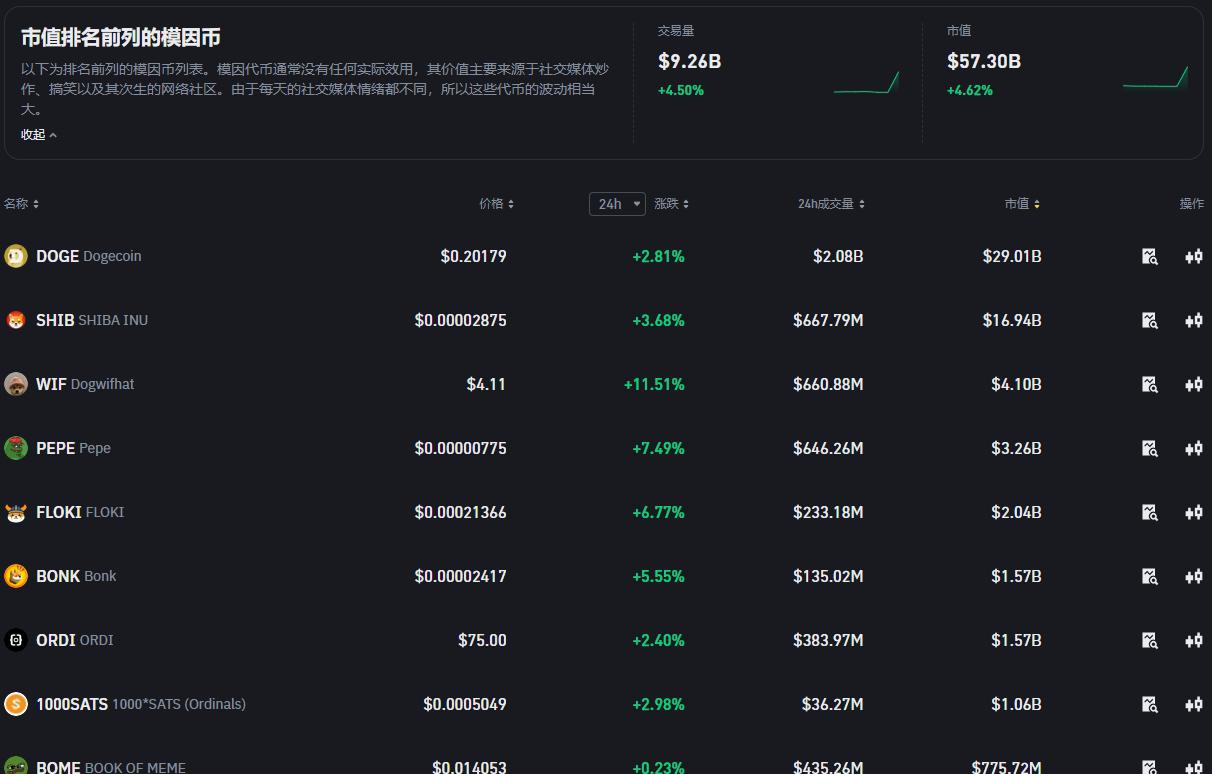
Task: Click 1000SATS price $0.0005049
Action: [x=465, y=704]
